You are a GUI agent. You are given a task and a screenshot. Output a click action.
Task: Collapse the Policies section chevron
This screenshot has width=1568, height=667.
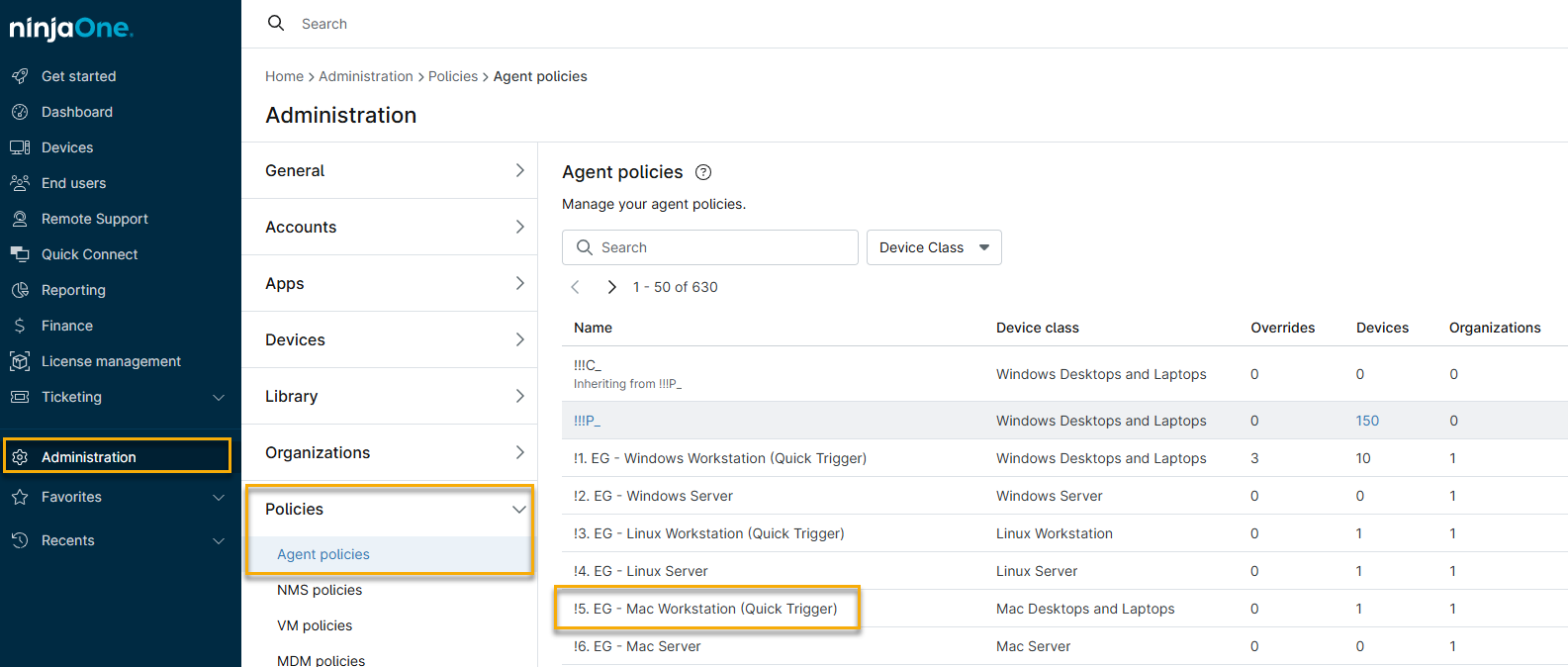[x=518, y=509]
